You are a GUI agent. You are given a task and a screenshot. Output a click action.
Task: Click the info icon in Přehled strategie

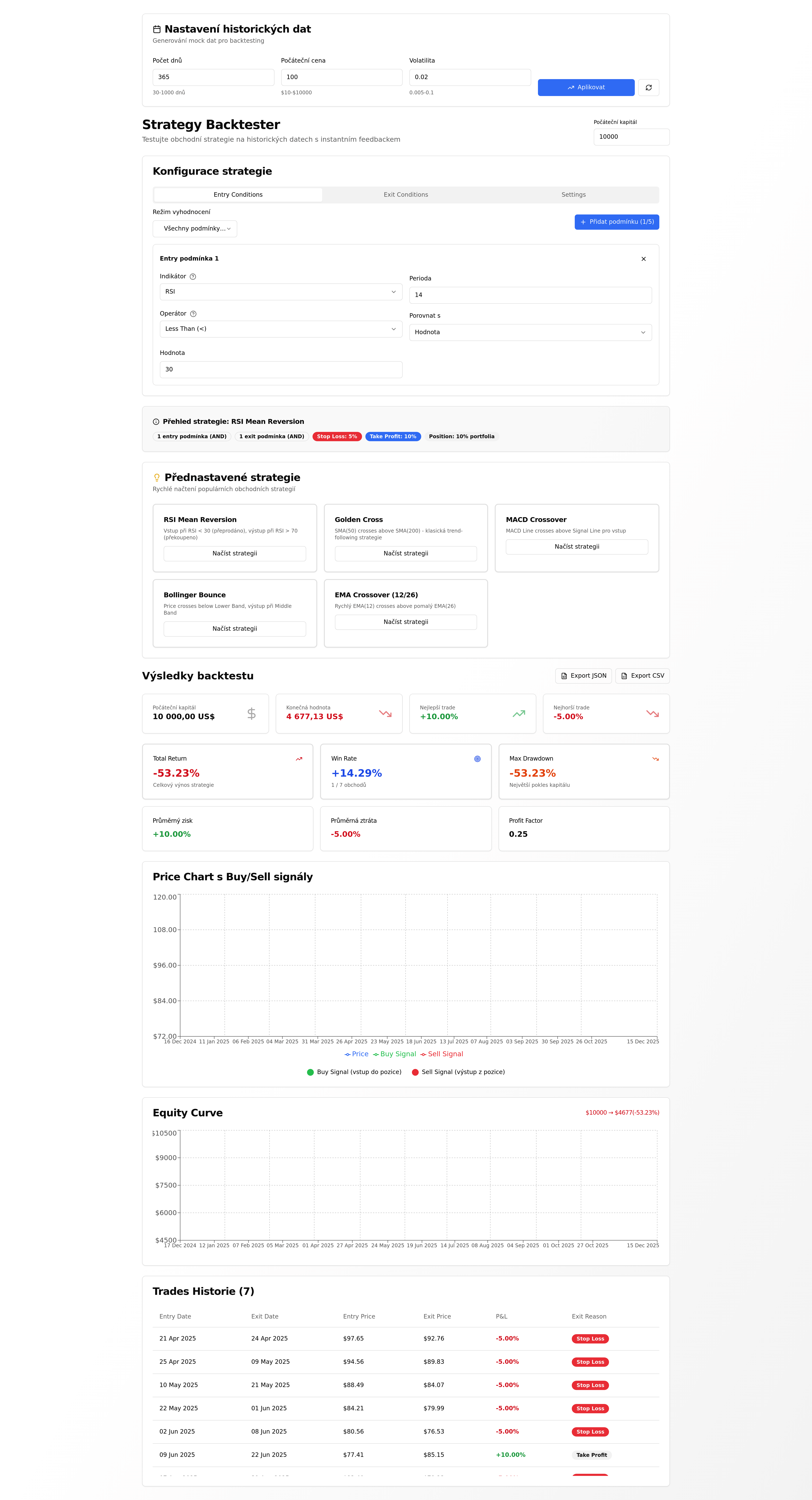pos(156,422)
